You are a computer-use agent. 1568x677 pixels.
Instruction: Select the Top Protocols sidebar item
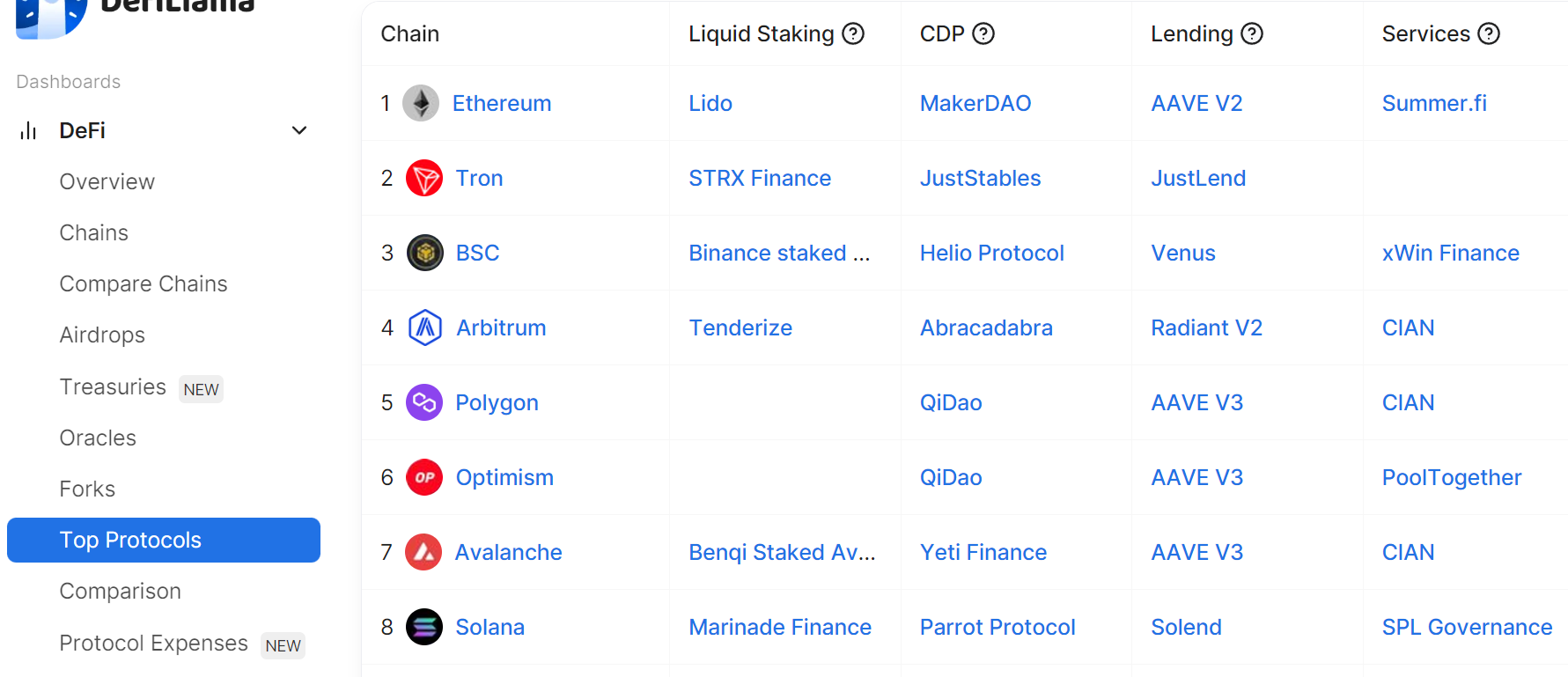click(164, 540)
